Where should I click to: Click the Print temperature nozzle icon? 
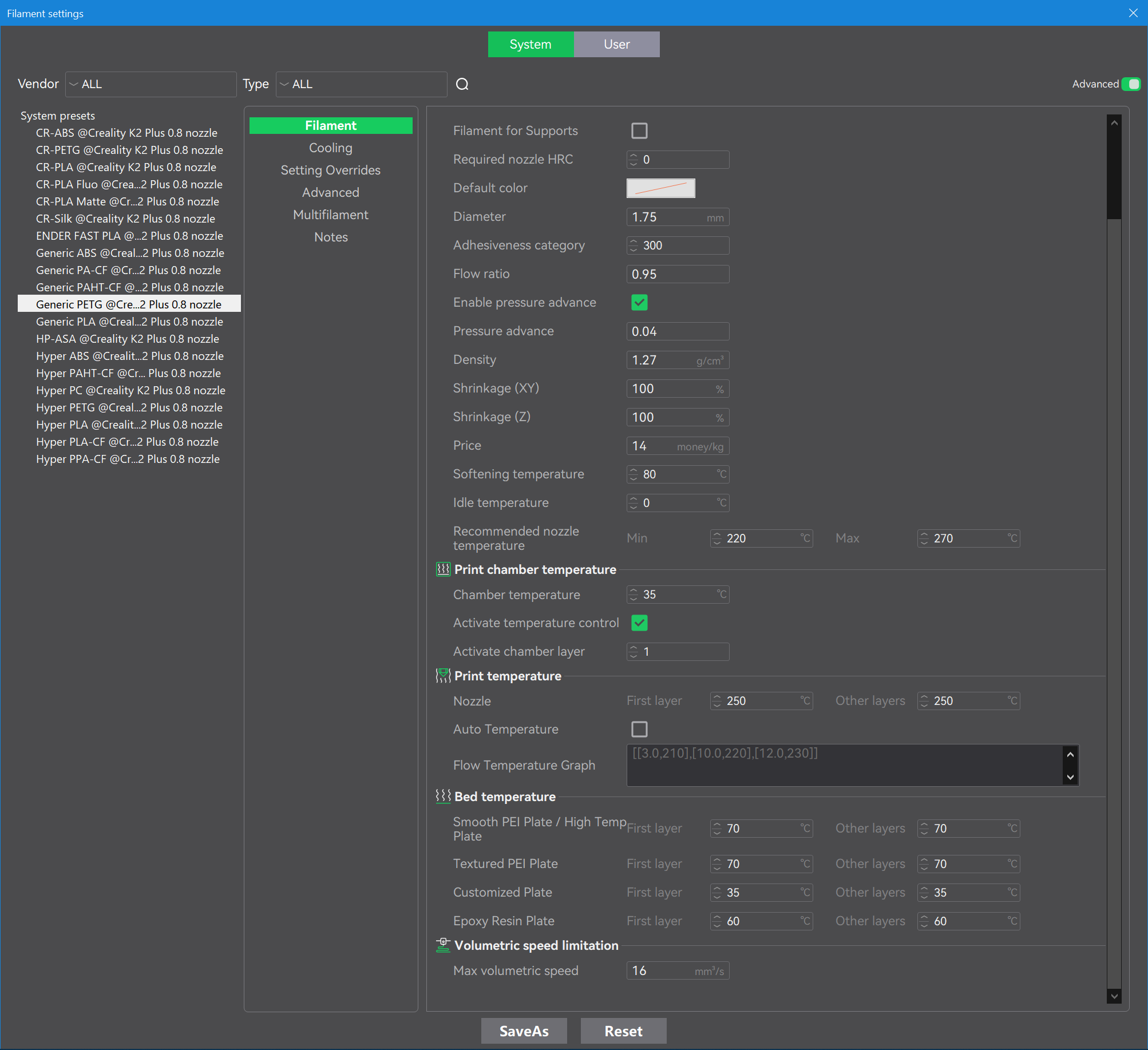[x=443, y=675]
